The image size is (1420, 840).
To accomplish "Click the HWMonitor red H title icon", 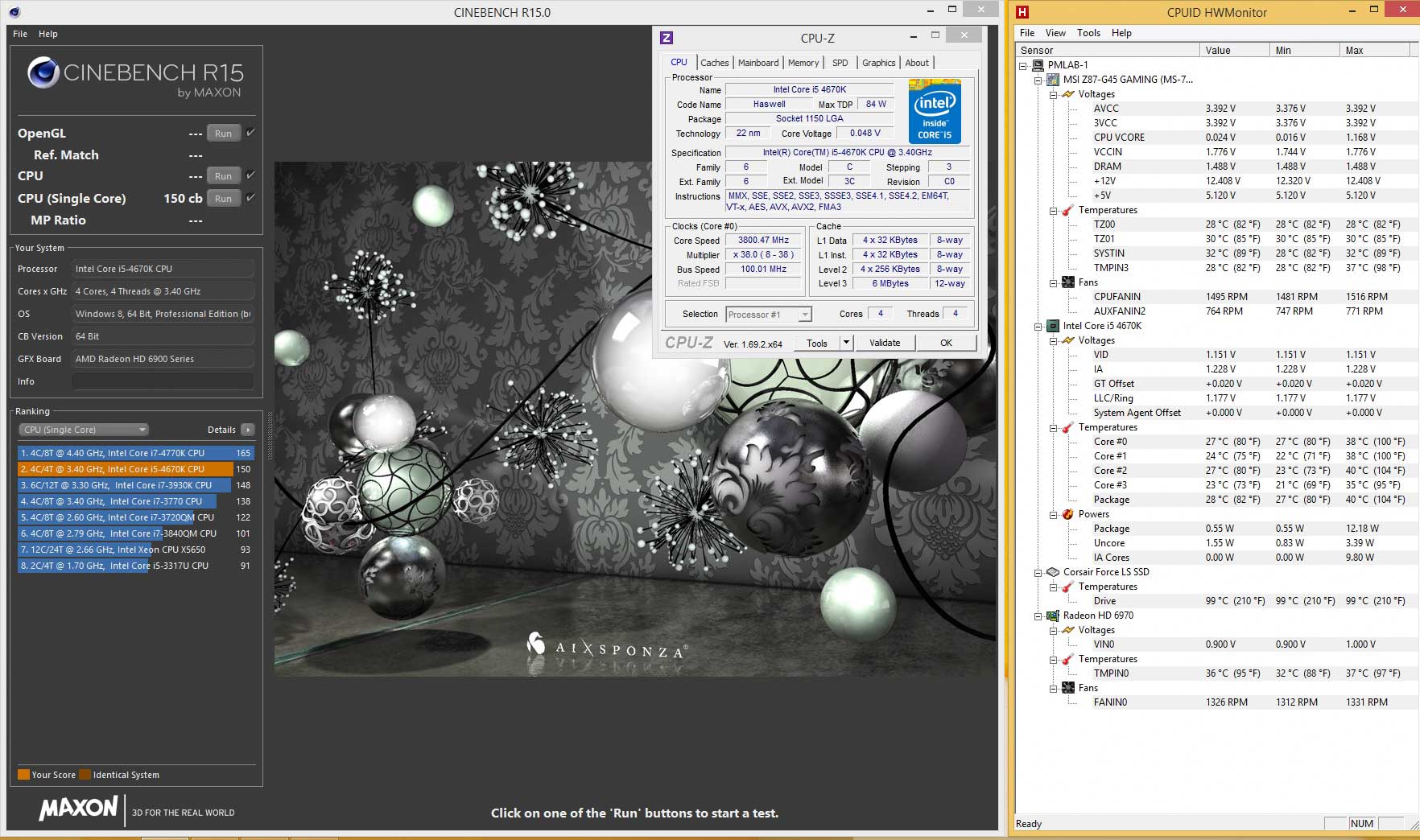I will tap(1022, 12).
